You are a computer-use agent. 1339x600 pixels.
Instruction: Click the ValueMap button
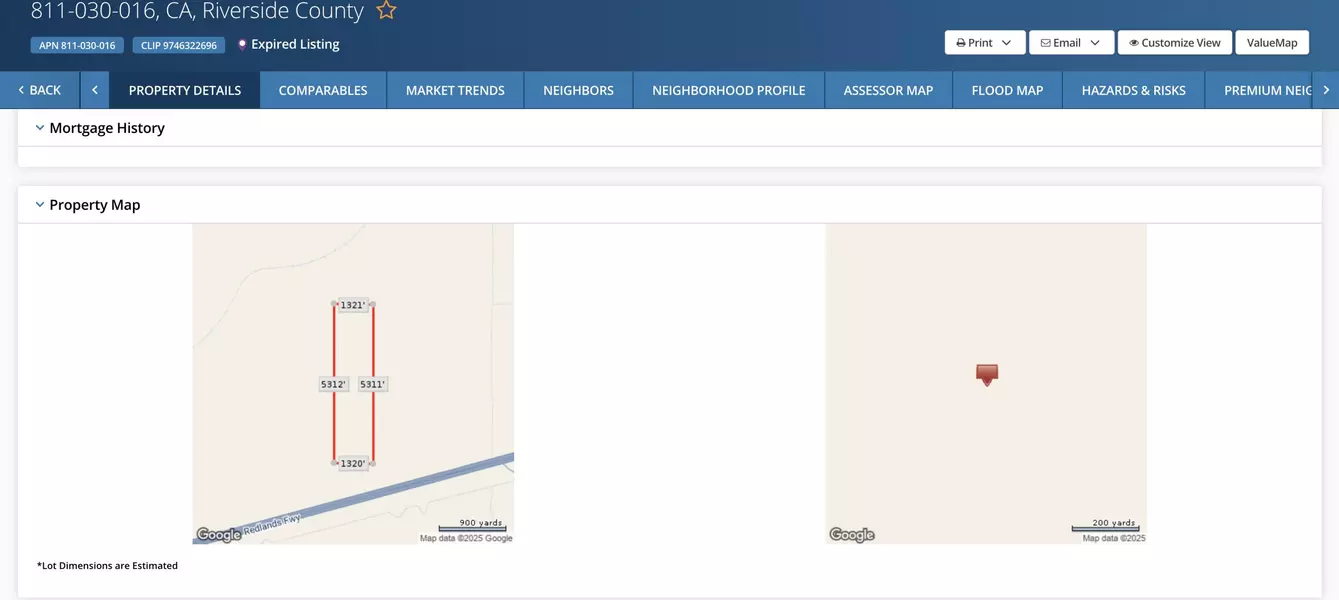coord(1271,41)
